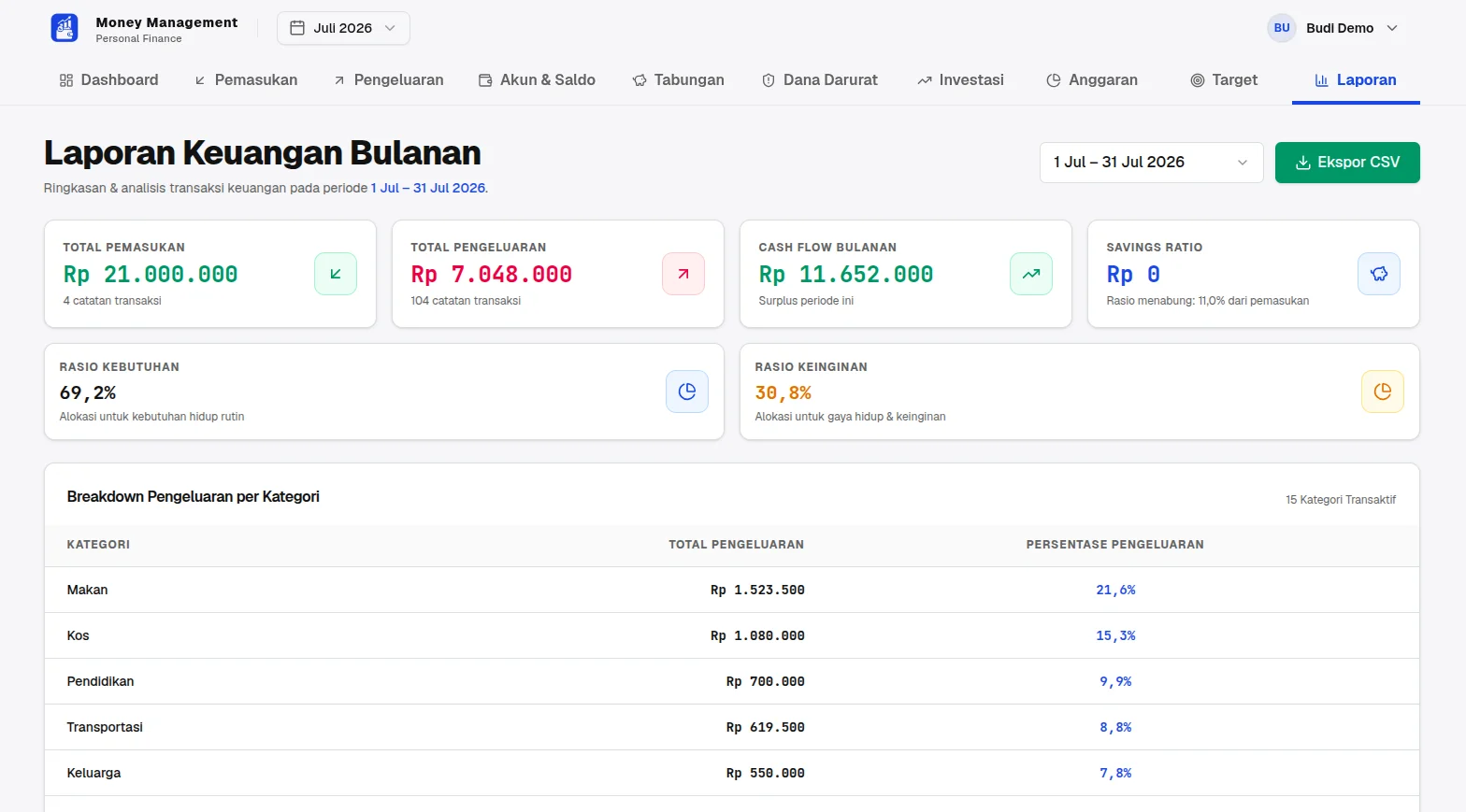This screenshot has width=1466, height=812.
Task: Click the trend icon on Cash Flow Bulanan card
Action: pyautogui.click(x=1031, y=274)
